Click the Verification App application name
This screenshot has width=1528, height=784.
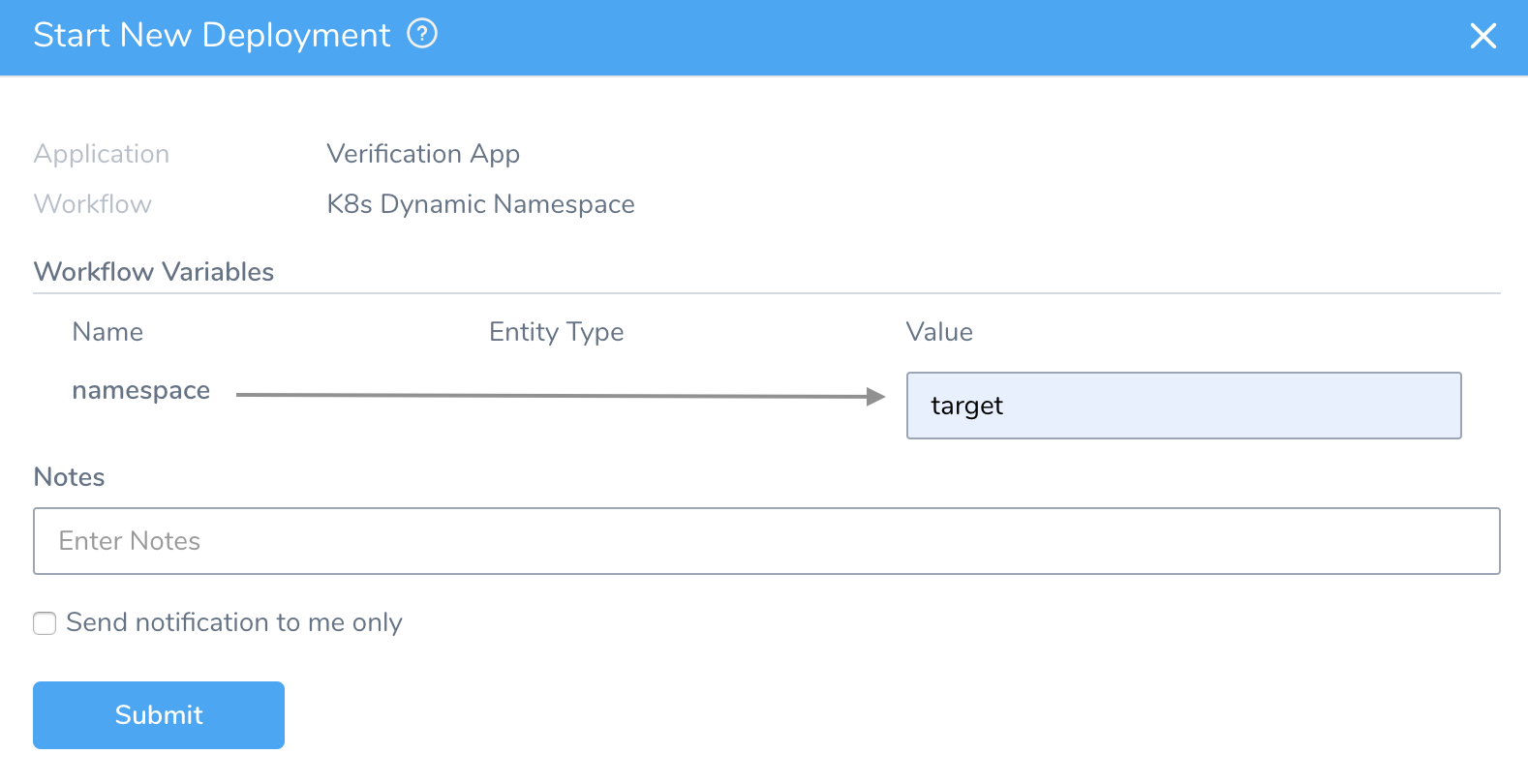tap(423, 154)
